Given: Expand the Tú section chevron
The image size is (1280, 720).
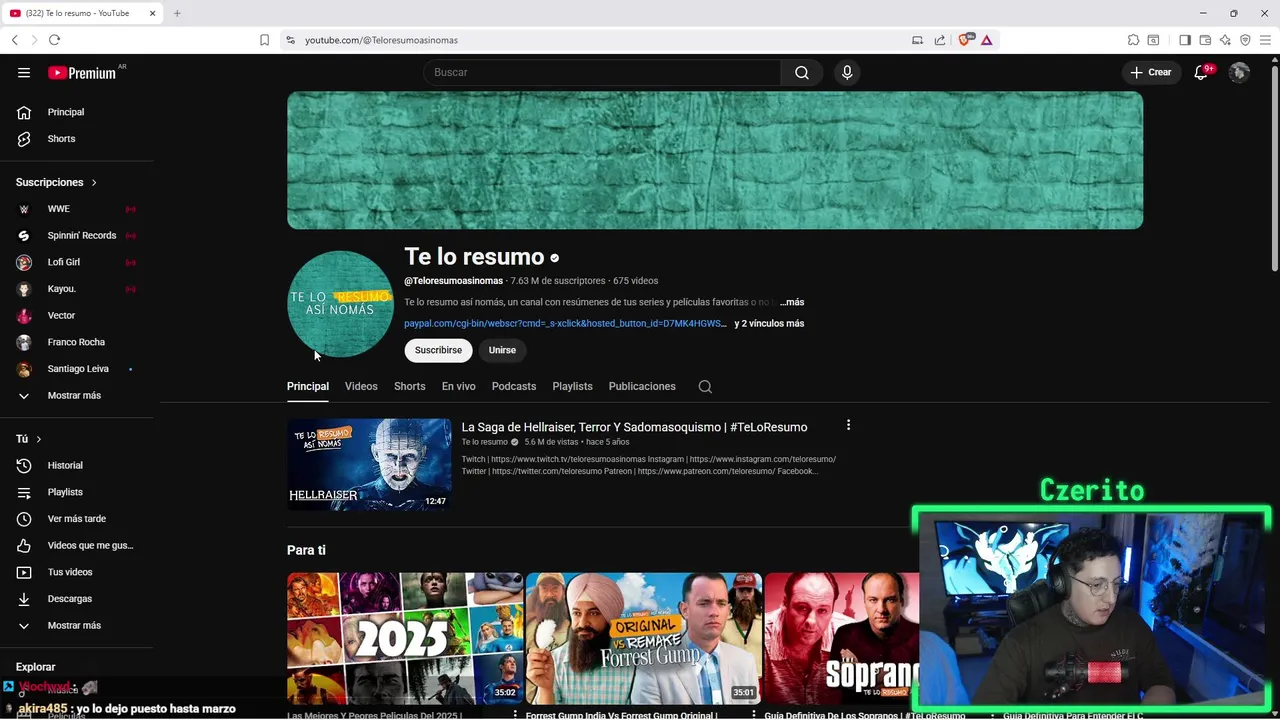Looking at the screenshot, I should [x=39, y=439].
